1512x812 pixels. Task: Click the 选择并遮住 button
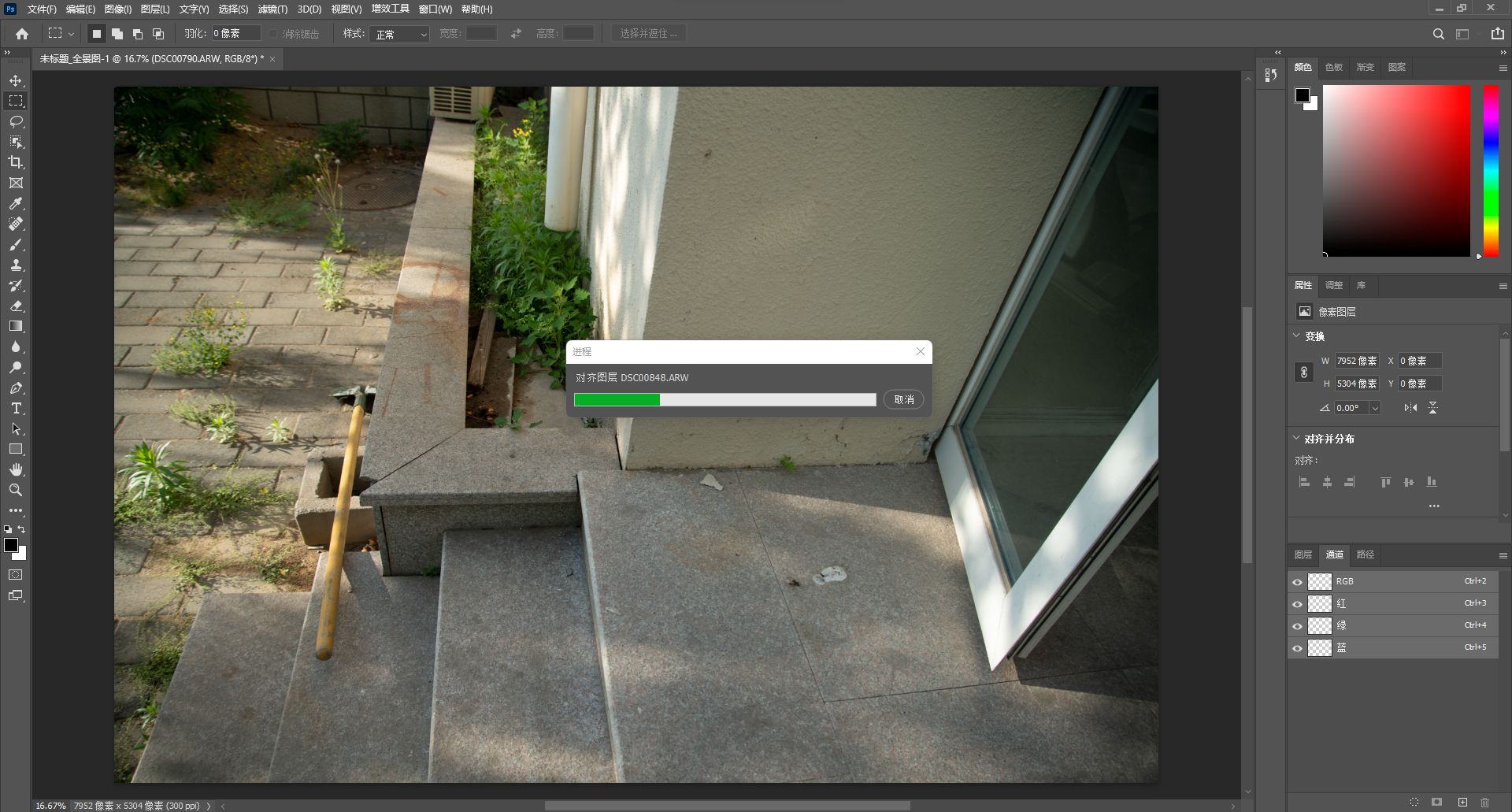coord(648,33)
